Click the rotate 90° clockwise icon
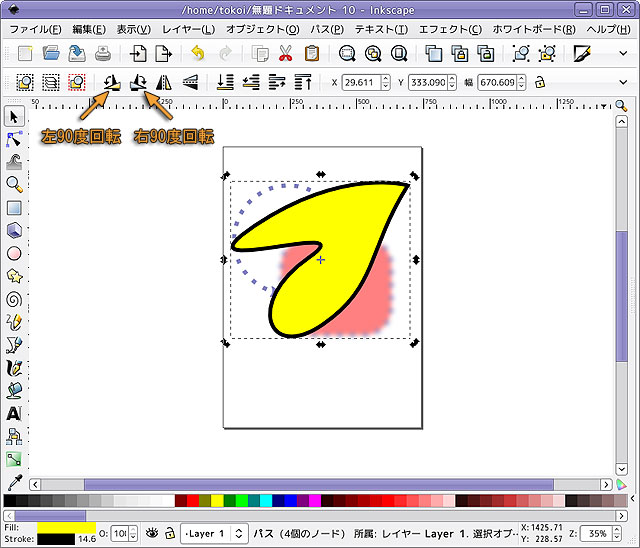The image size is (640, 548). pos(139,83)
